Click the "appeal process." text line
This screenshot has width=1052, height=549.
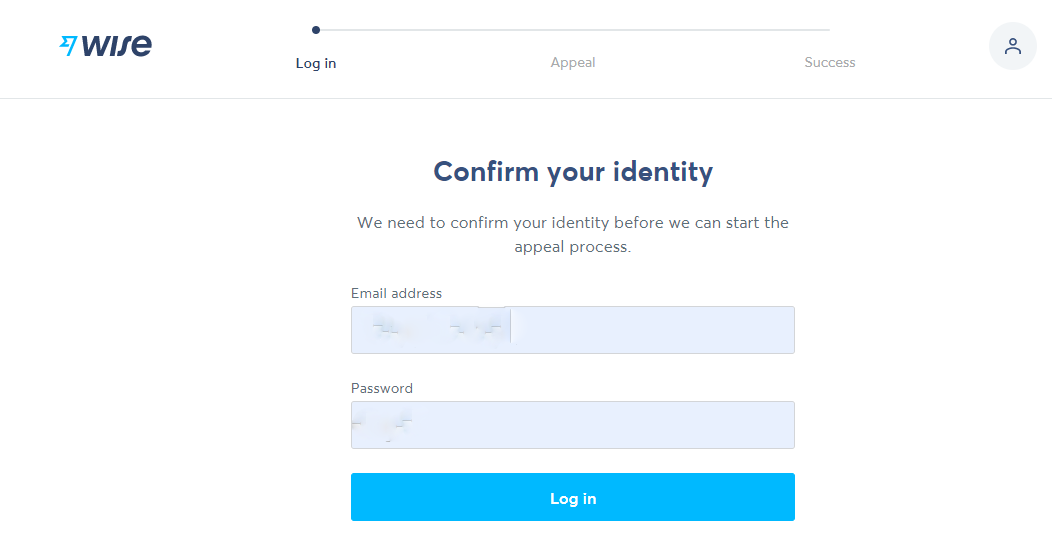coord(573,247)
